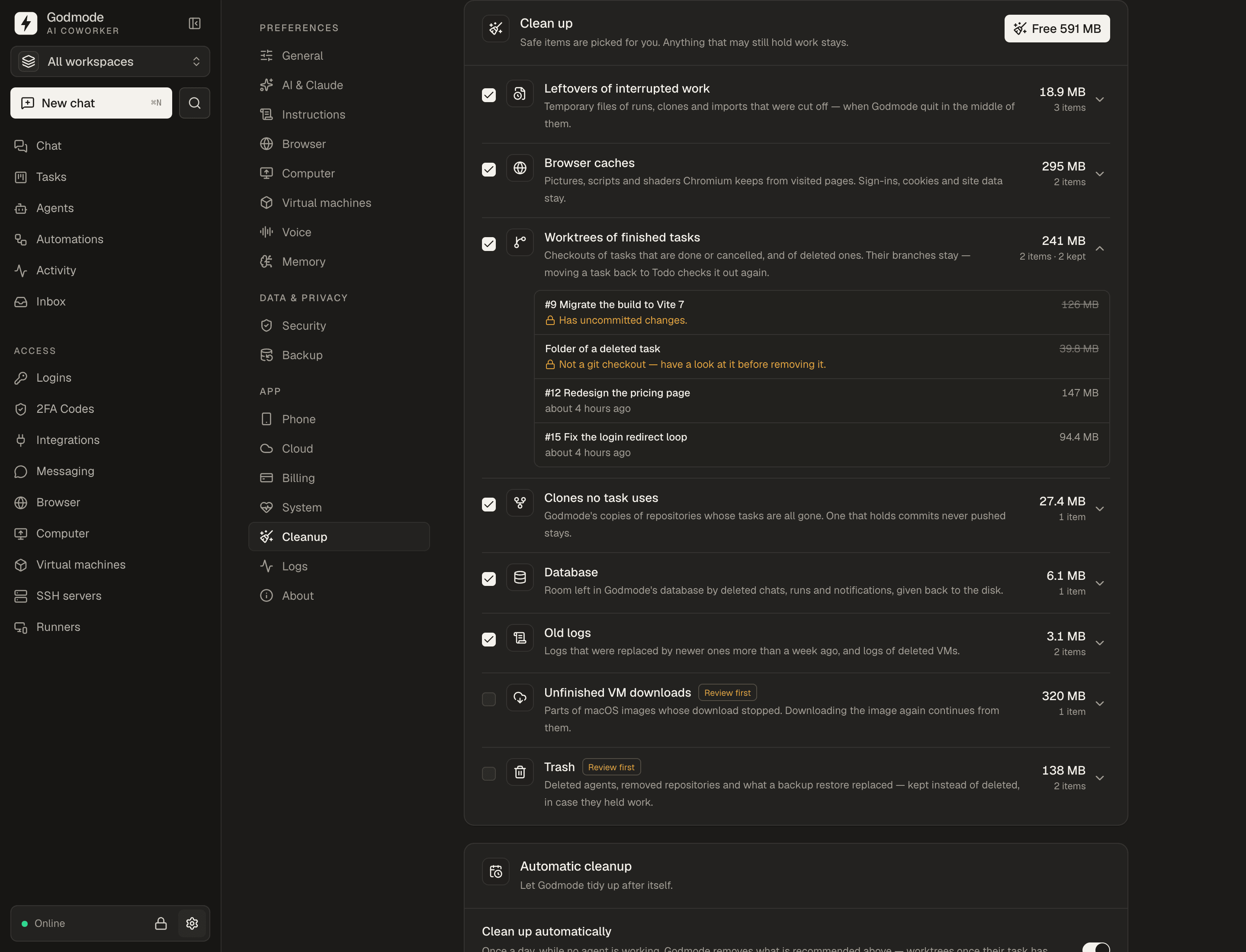Viewport: 1246px width, 952px height.
Task: Collapse the Worktrees of finished tasks list
Action: click(1100, 248)
